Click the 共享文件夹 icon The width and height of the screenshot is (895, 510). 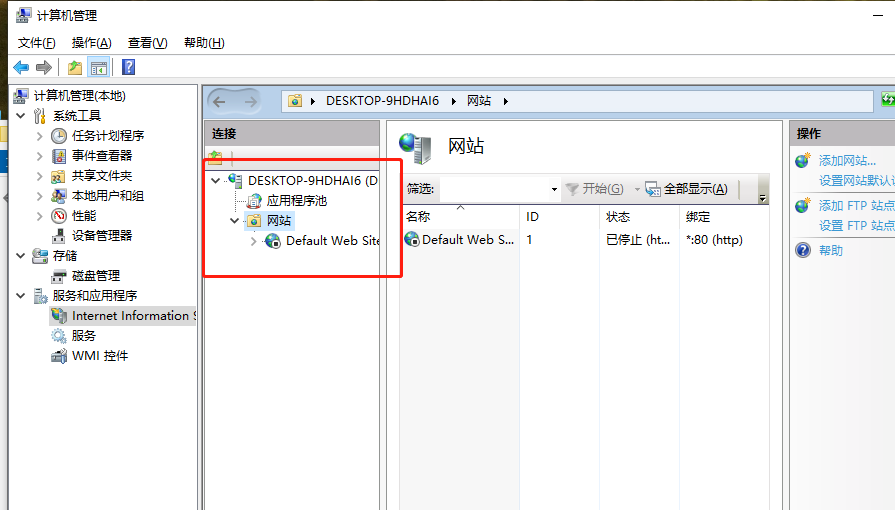click(59, 176)
